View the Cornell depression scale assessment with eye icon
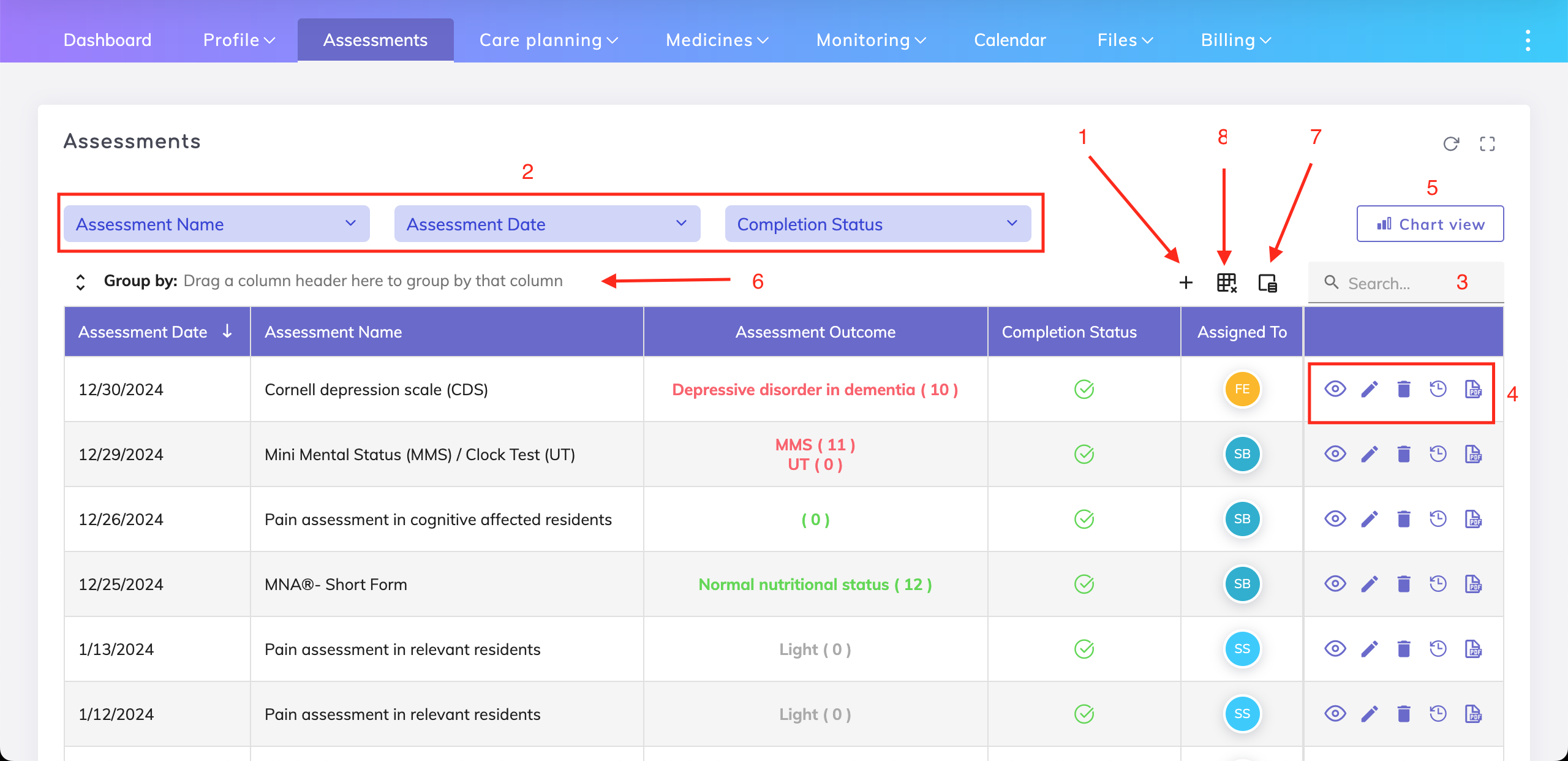The width and height of the screenshot is (1568, 761). tap(1335, 389)
